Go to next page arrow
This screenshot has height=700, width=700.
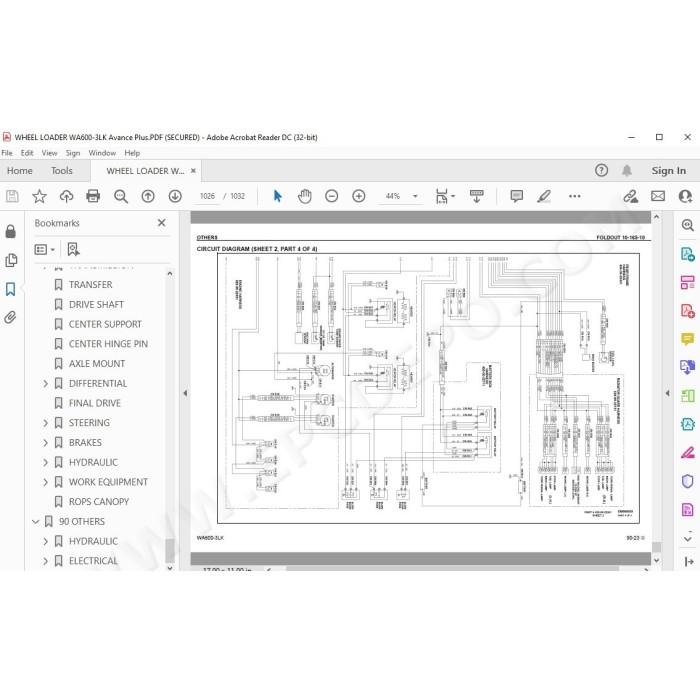point(175,196)
